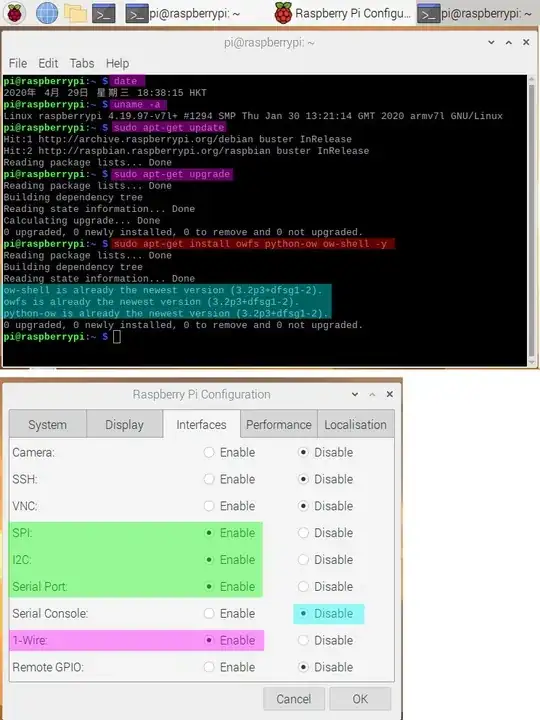The height and width of the screenshot is (720, 540).
Task: Open the Raspberry Pi main menu icon
Action: click(15, 13)
